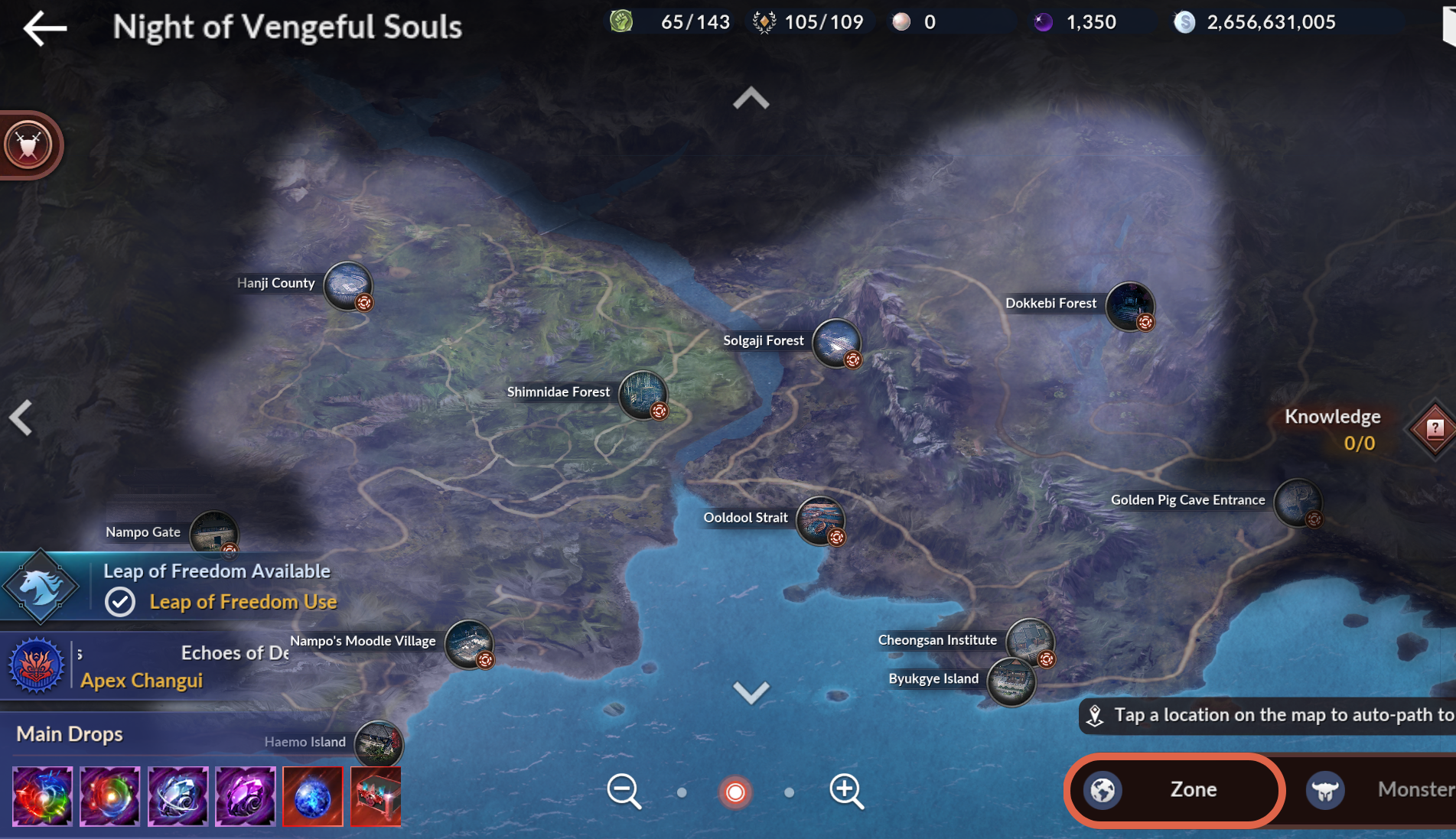Zoom in with the plus magnifier

(x=846, y=791)
